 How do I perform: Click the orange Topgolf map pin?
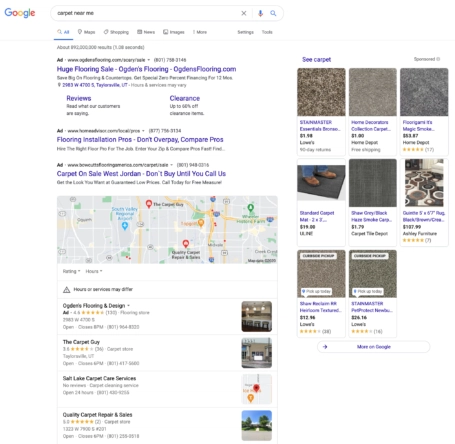(201, 223)
